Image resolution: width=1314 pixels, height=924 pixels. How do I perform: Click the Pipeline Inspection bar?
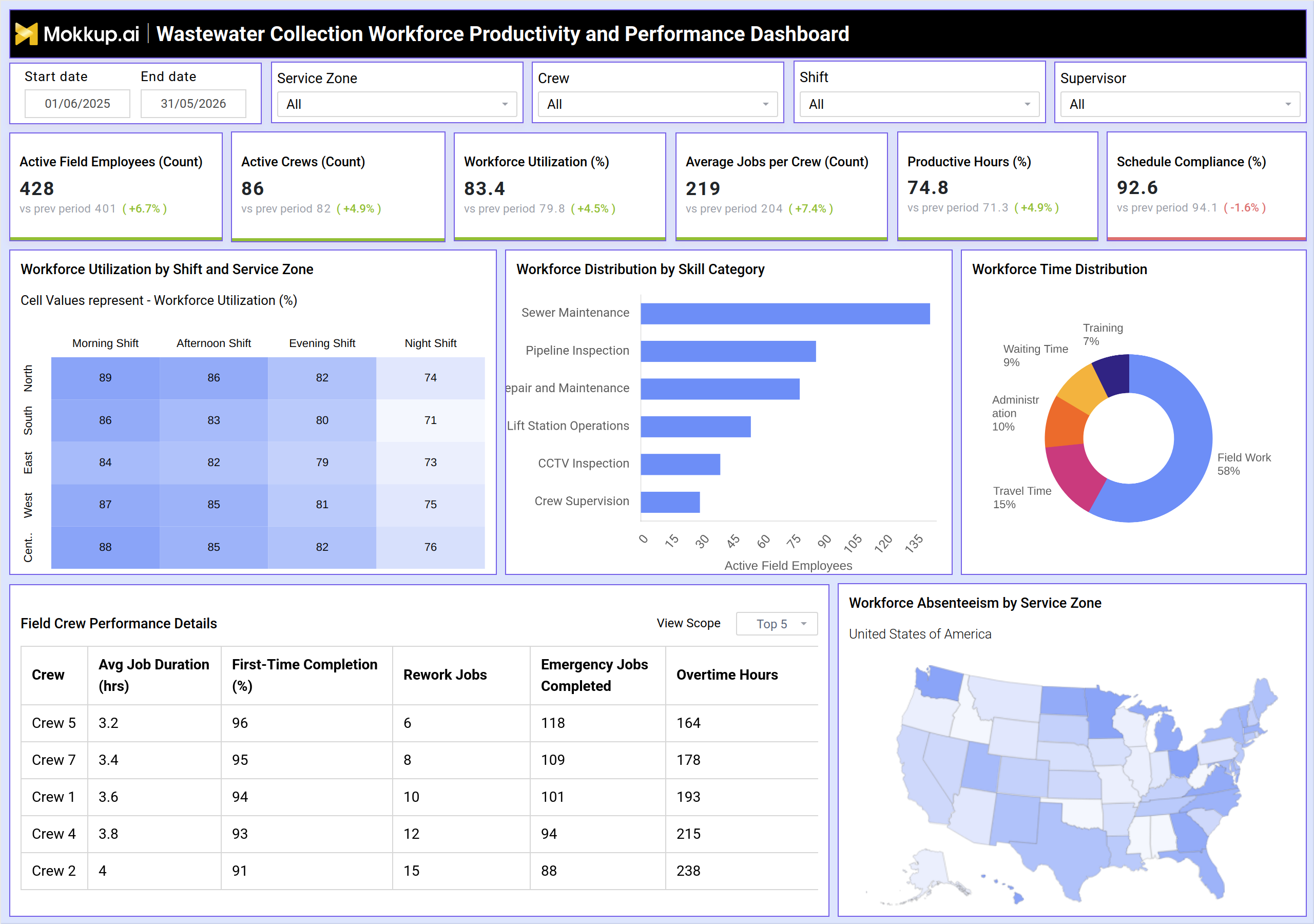tap(728, 352)
